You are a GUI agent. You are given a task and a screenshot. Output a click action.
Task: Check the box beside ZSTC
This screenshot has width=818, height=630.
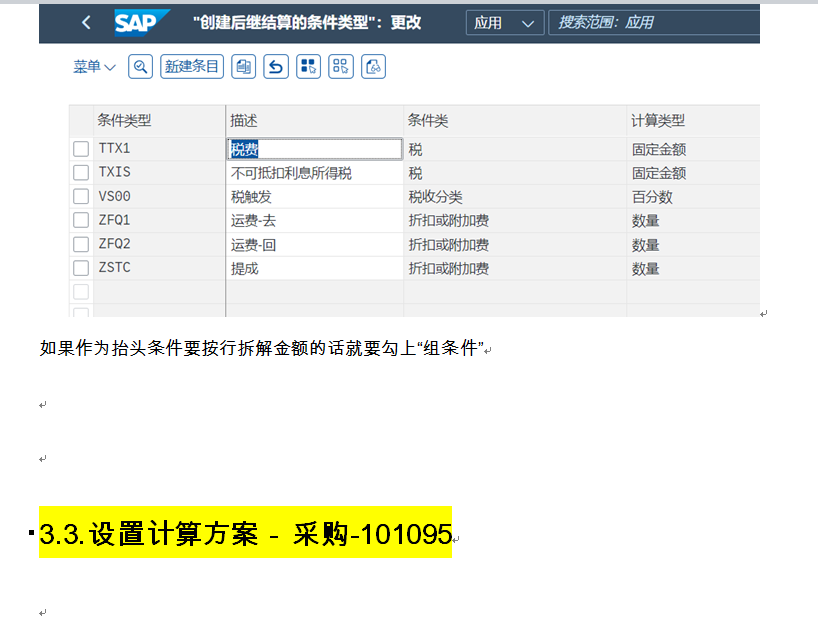tap(81, 268)
